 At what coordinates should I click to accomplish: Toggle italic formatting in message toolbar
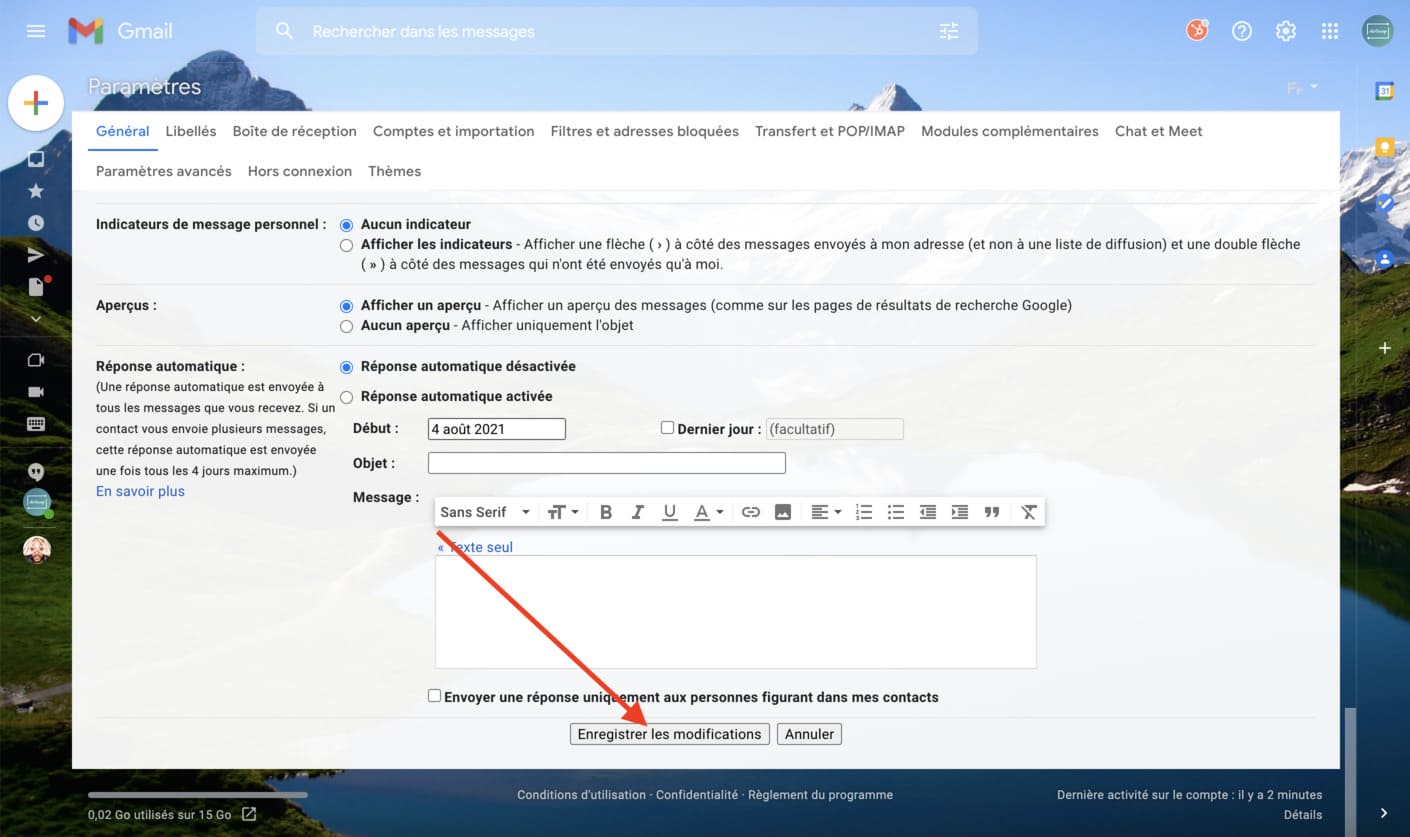coord(638,512)
